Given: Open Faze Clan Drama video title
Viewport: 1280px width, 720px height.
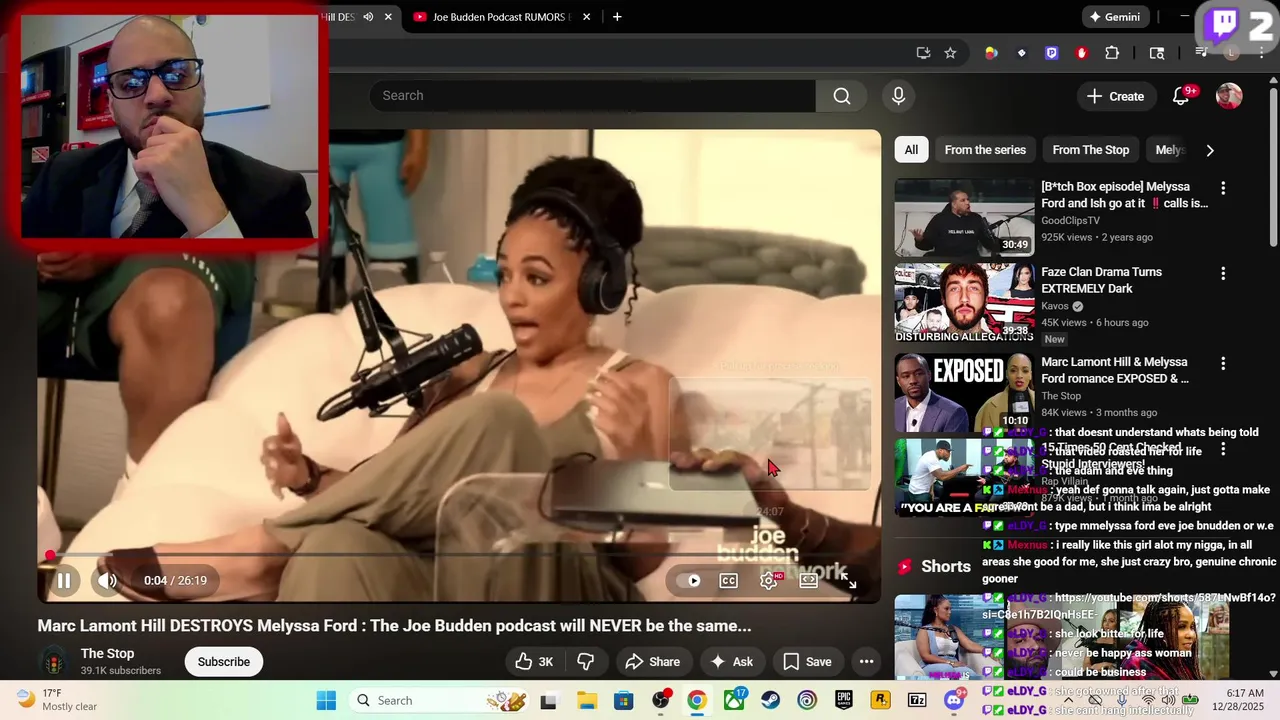Looking at the screenshot, I should point(1101,280).
